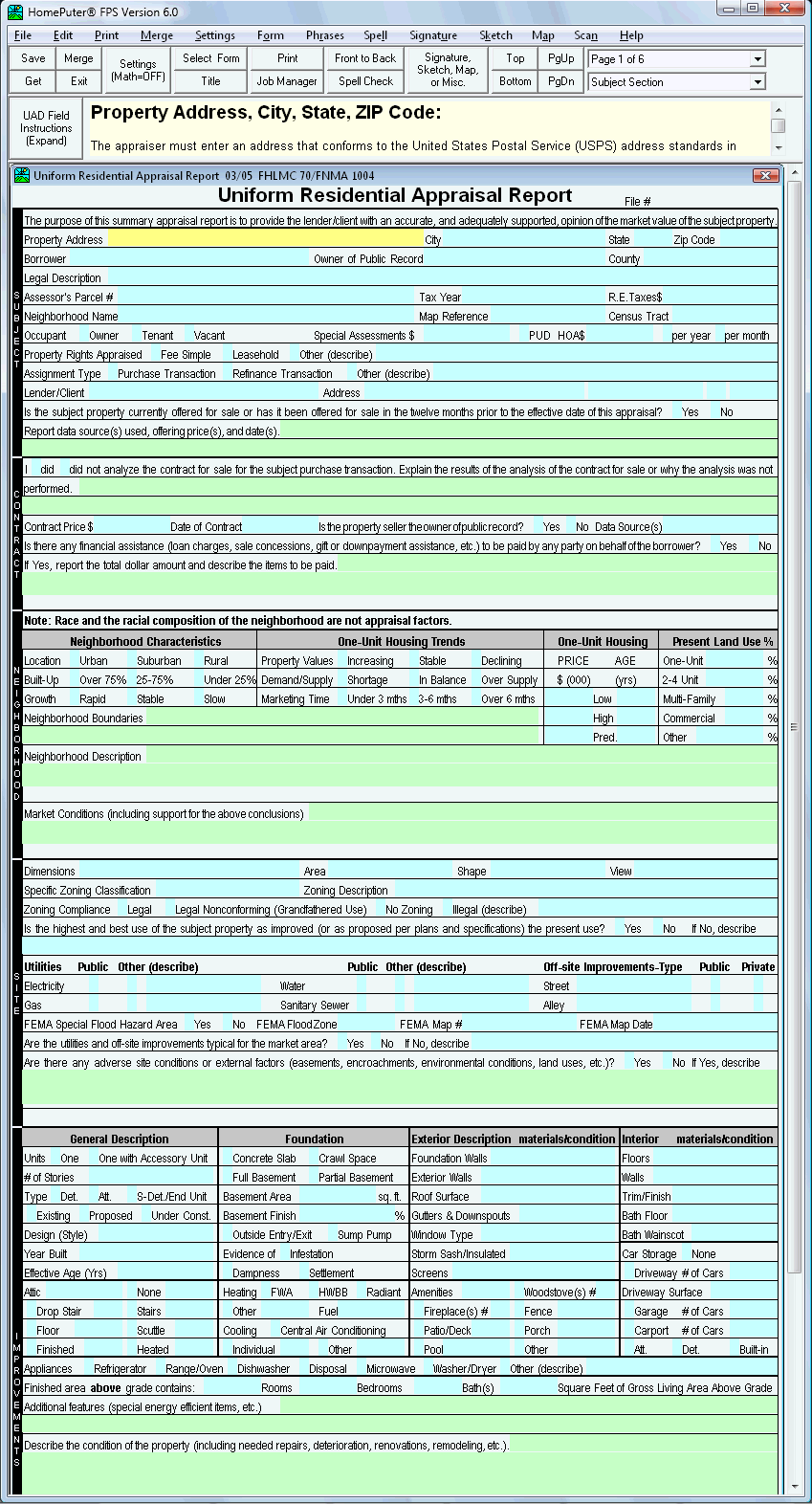Open the Phrases menu
812x1504 pixels.
point(325,35)
